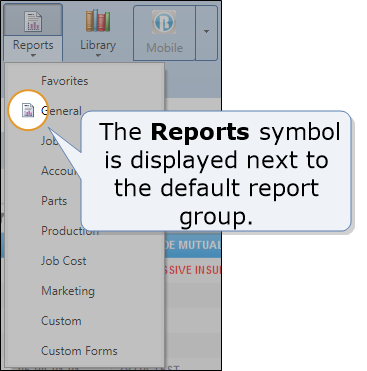The height and width of the screenshot is (371, 367).
Task: Open the Custom Forms report group
Action: pos(79,351)
